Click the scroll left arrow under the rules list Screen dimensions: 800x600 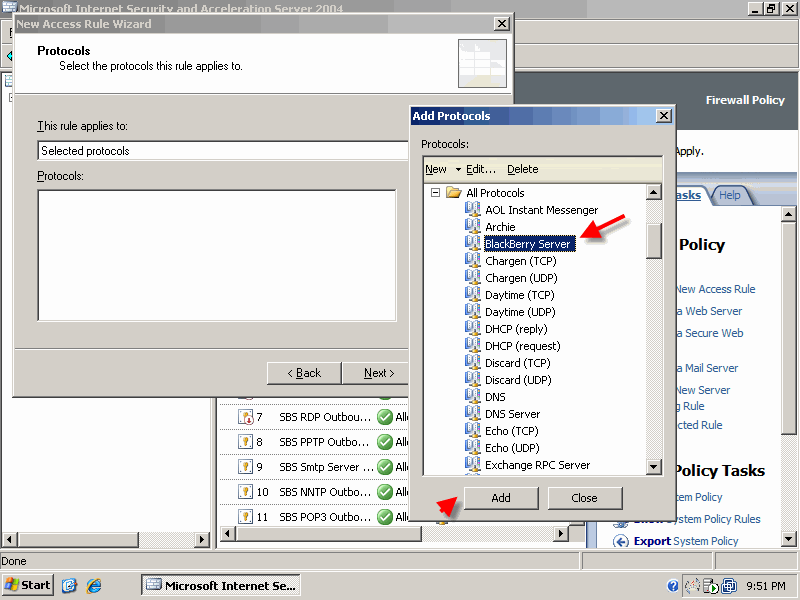pos(228,534)
